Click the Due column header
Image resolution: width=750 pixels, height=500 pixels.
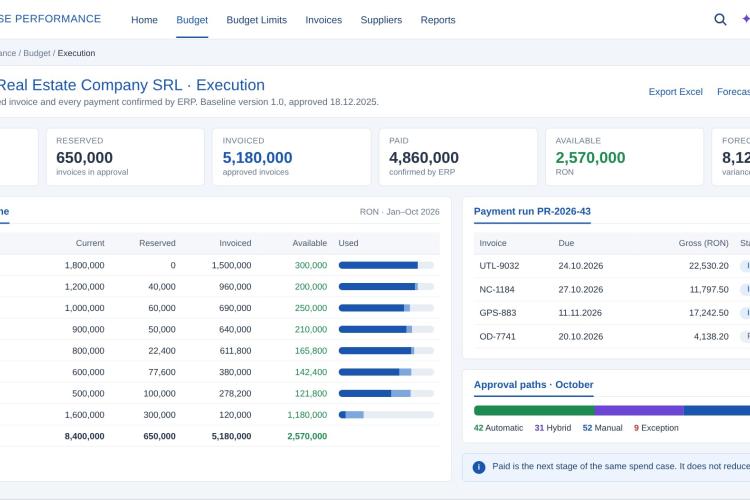tap(566, 243)
